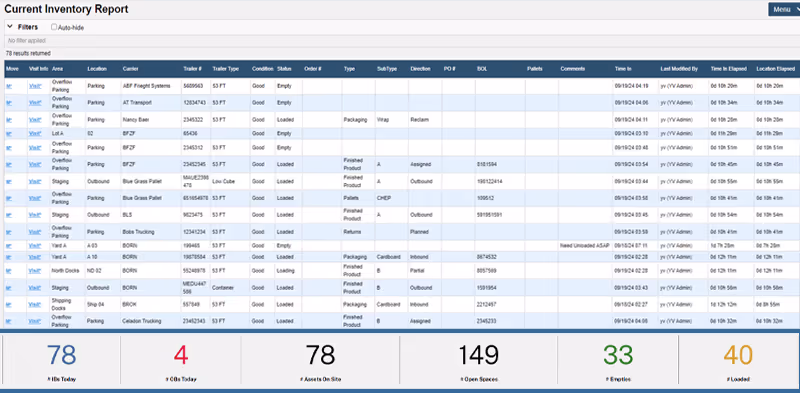Sort by the Condition column header

pos(262,69)
